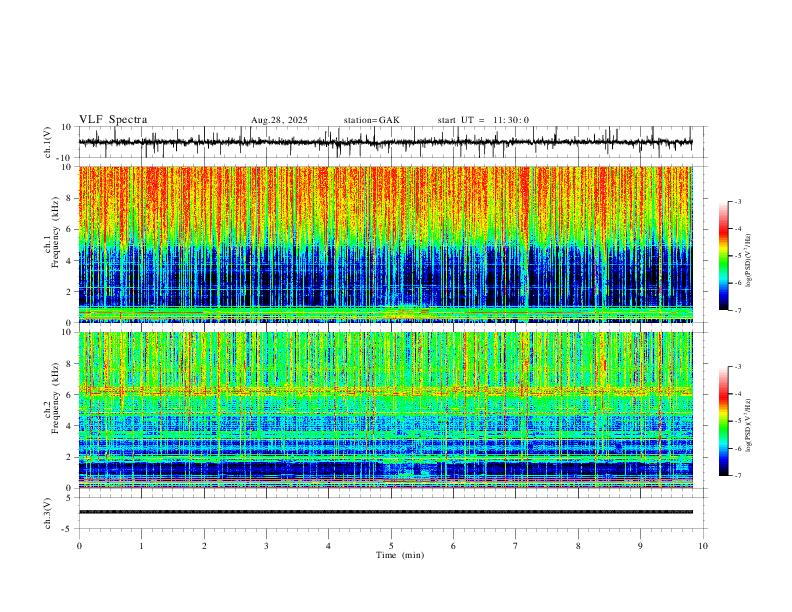Click the ch.1 voltage waveform trace

tap(385, 142)
